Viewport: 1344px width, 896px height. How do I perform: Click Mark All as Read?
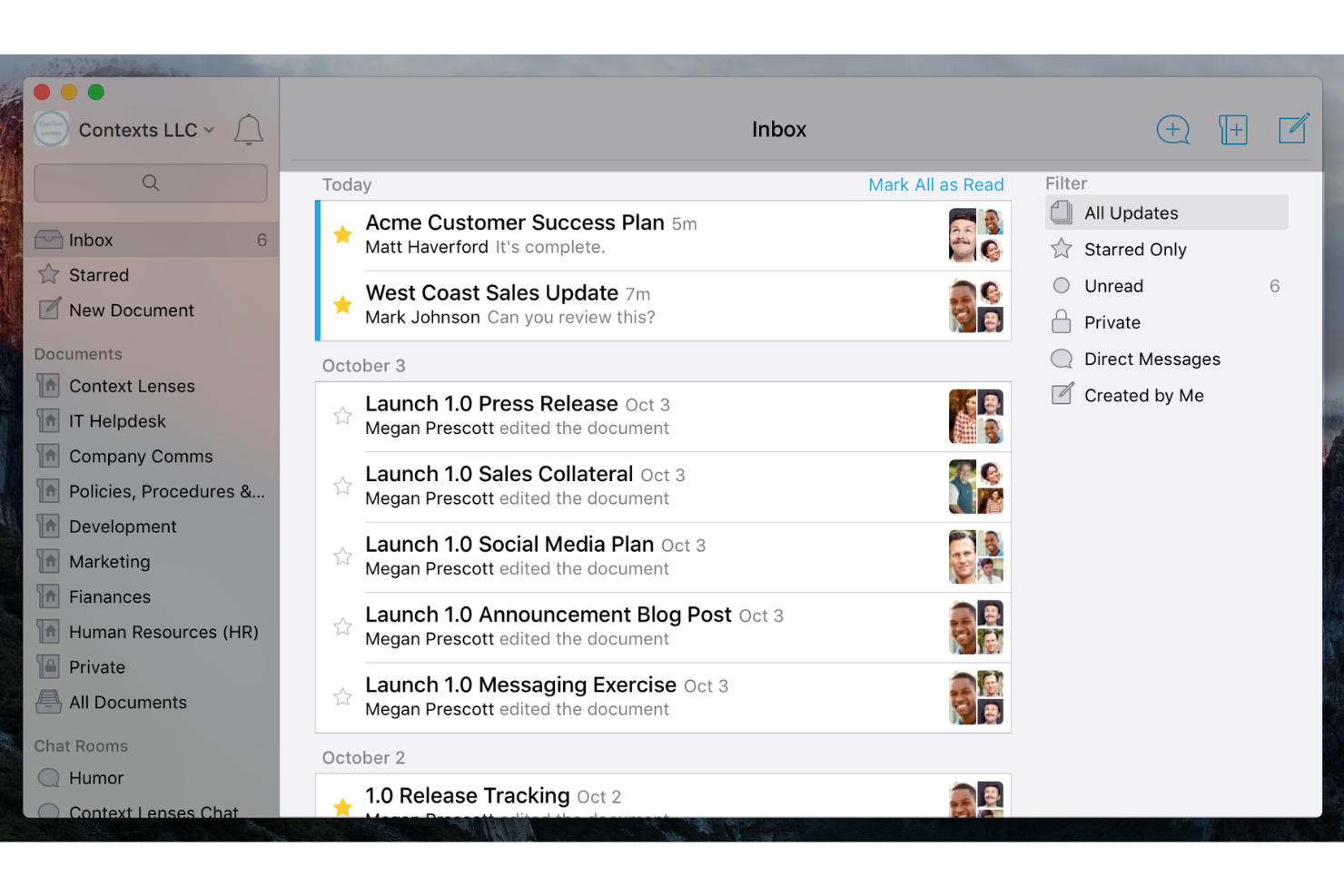click(x=936, y=184)
